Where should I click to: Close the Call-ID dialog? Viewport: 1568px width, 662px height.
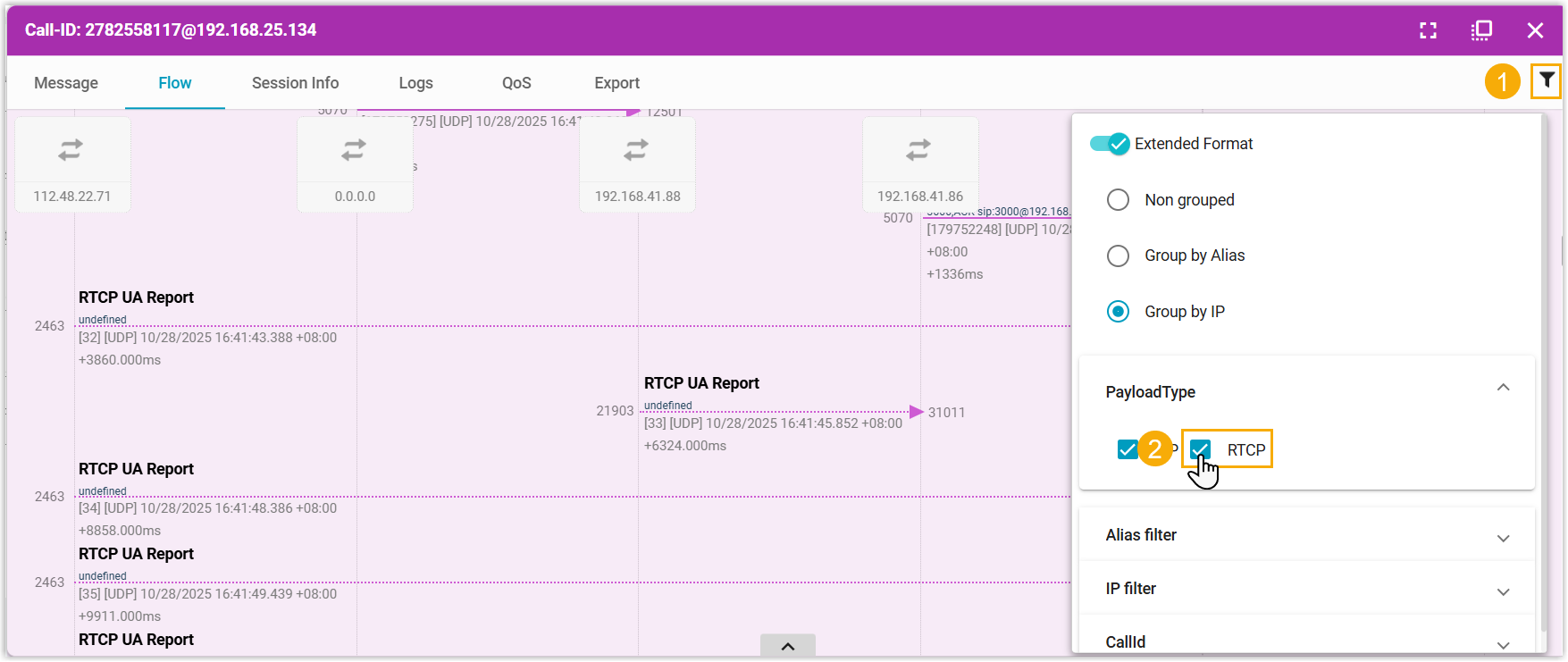[1535, 30]
